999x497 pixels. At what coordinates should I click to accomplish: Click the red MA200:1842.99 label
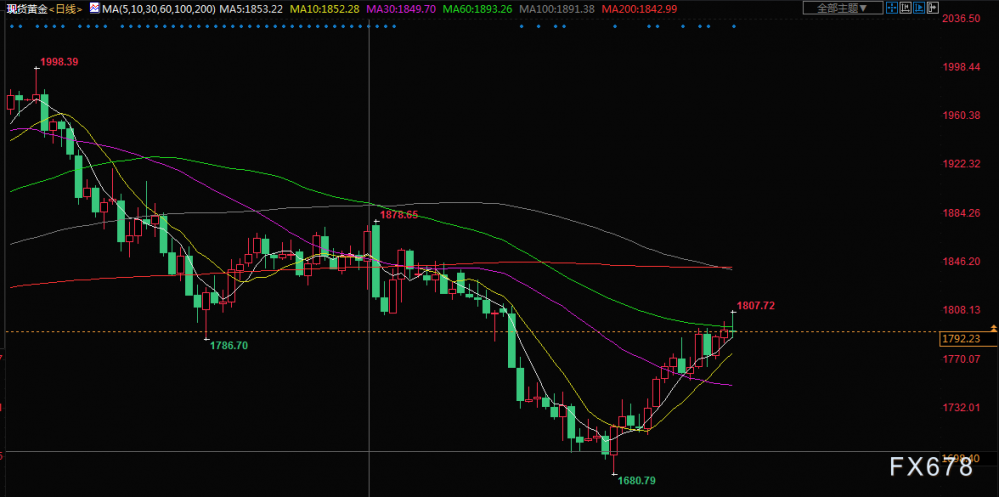pos(640,9)
